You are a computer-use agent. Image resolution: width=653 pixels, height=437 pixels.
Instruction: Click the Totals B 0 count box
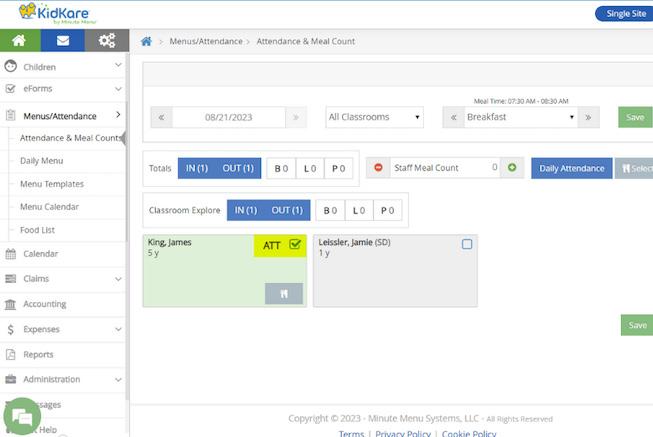pos(281,168)
